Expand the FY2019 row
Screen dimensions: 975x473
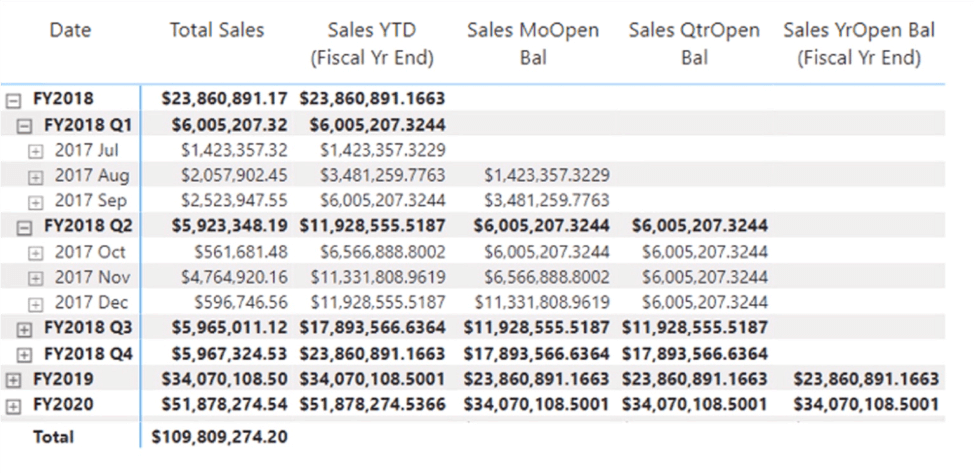(14, 379)
